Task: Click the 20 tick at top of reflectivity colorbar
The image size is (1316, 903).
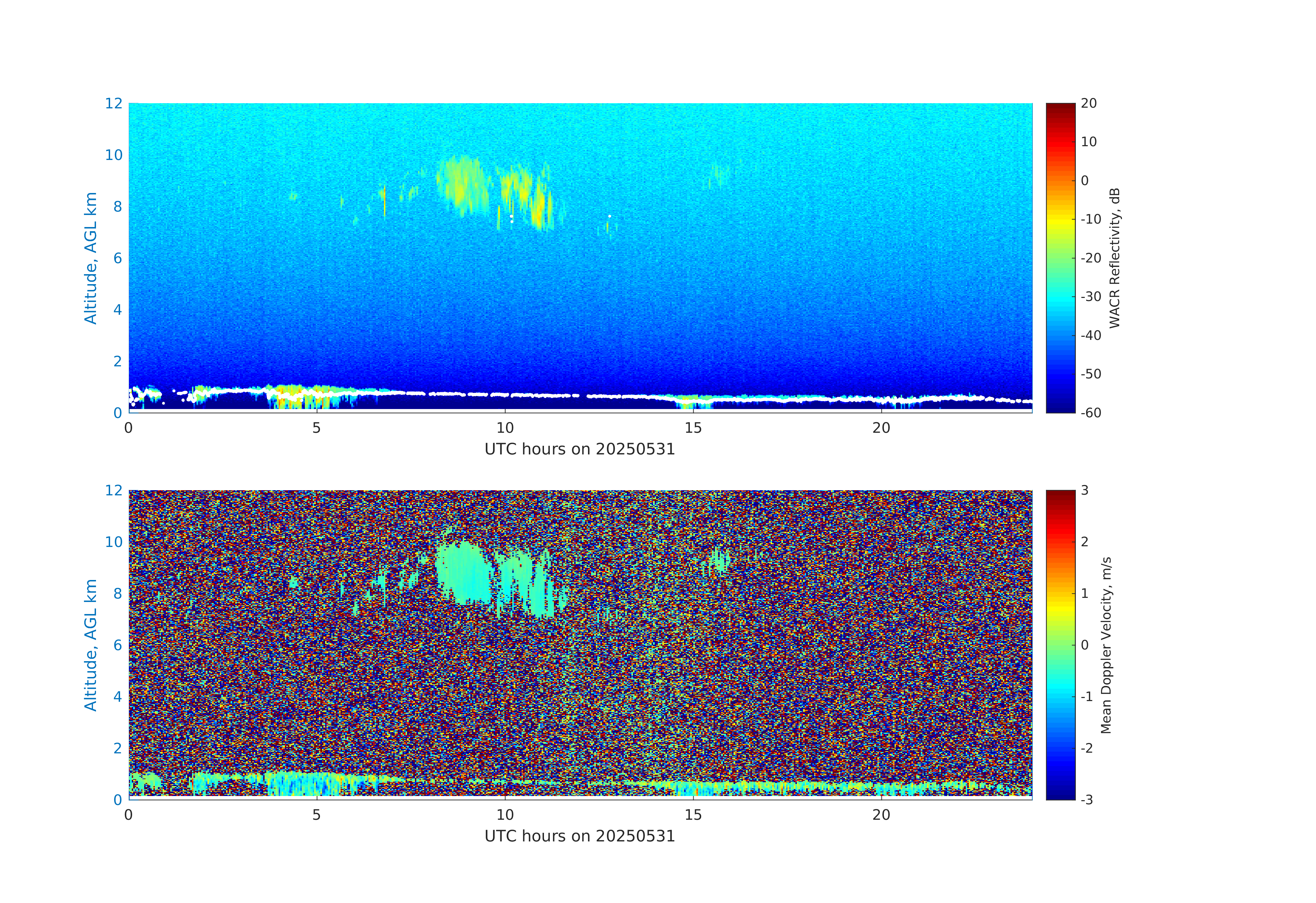Action: [1088, 104]
